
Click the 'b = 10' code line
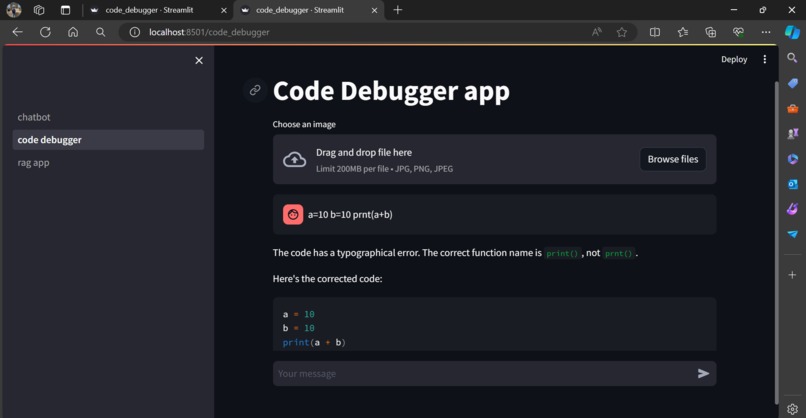(x=299, y=328)
